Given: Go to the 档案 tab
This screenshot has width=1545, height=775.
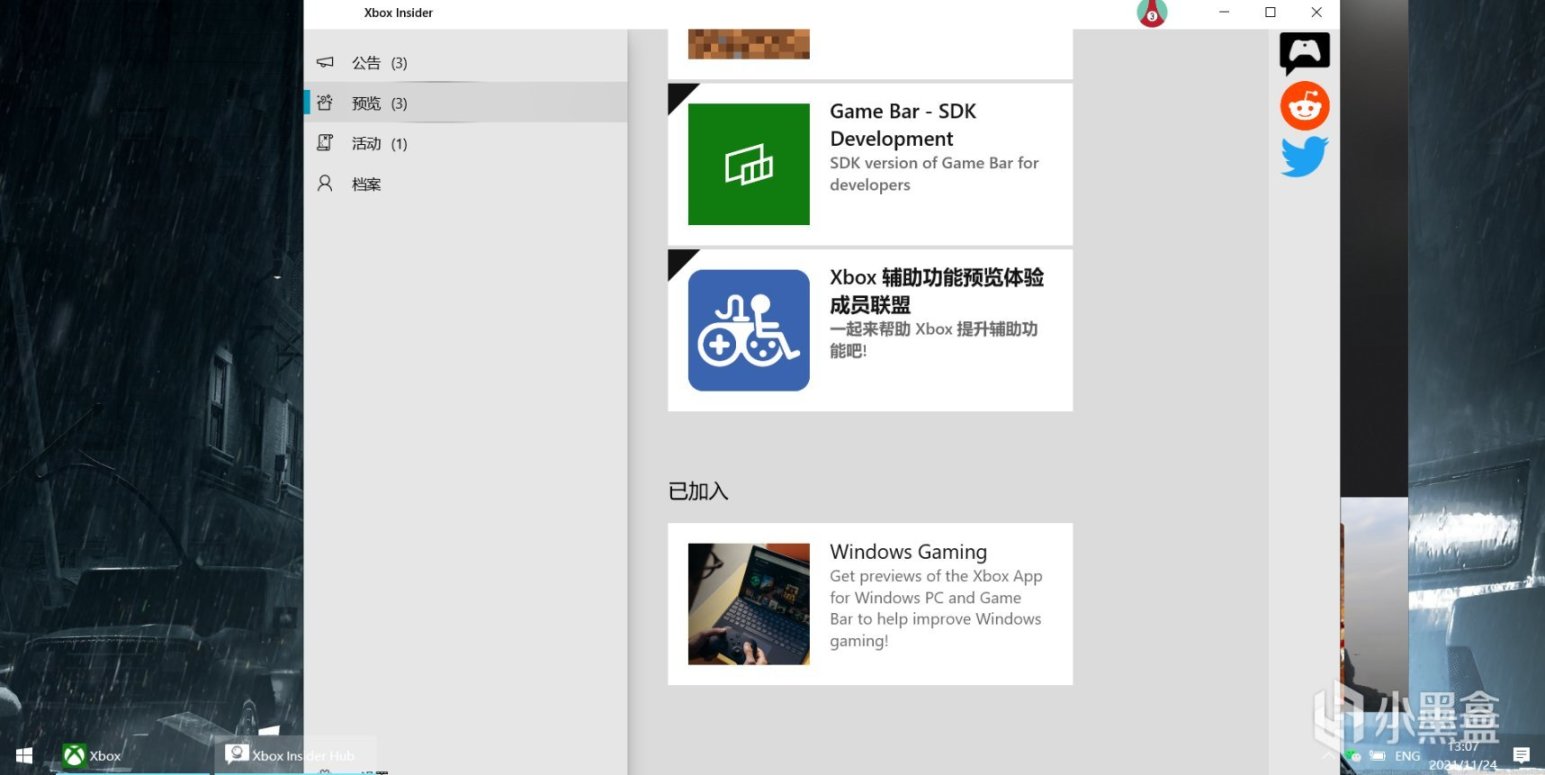Looking at the screenshot, I should click(466, 184).
